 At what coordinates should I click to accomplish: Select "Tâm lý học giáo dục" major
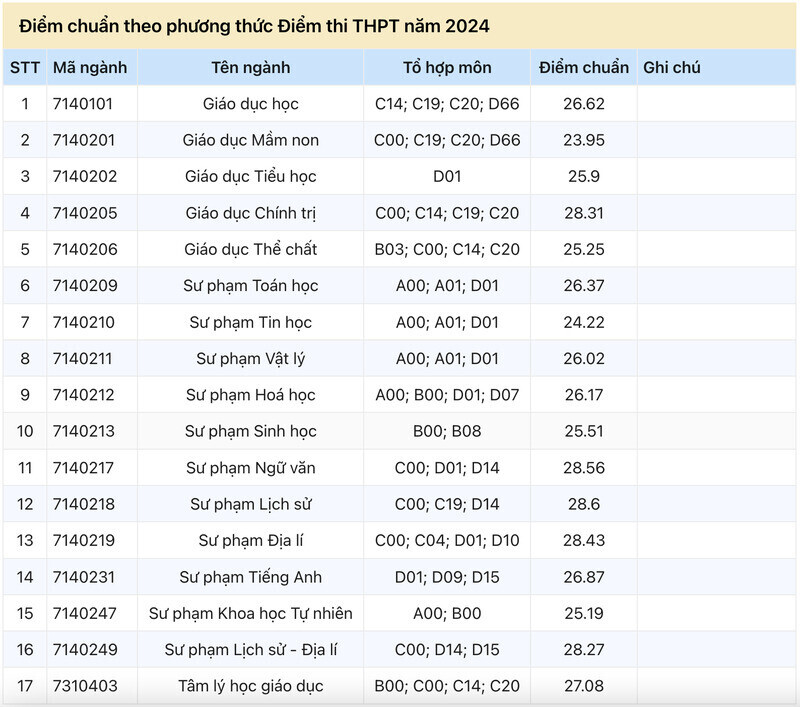pyautogui.click(x=250, y=686)
